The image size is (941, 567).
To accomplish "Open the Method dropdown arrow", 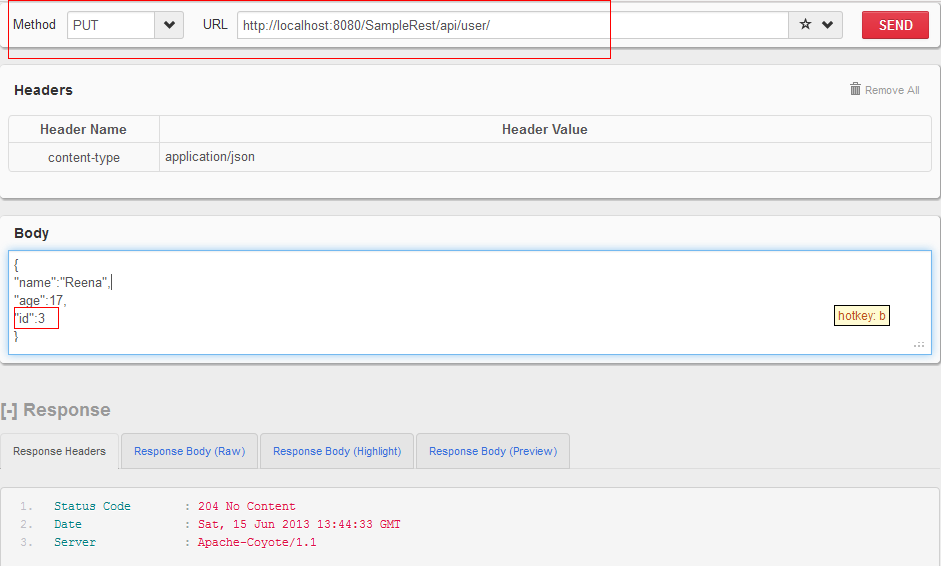I will click(x=169, y=25).
